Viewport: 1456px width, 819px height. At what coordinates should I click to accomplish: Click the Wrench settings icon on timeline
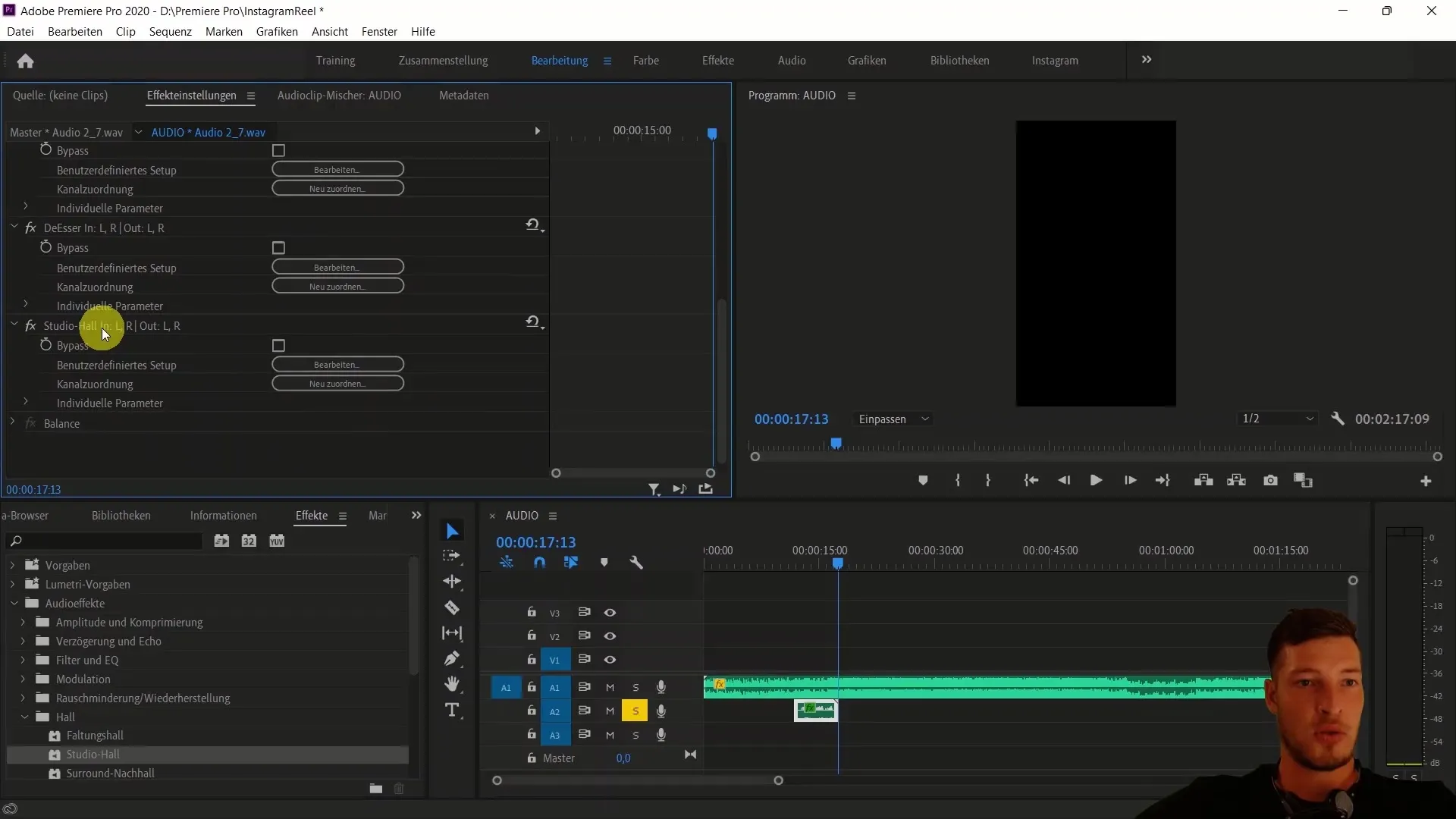pos(636,561)
